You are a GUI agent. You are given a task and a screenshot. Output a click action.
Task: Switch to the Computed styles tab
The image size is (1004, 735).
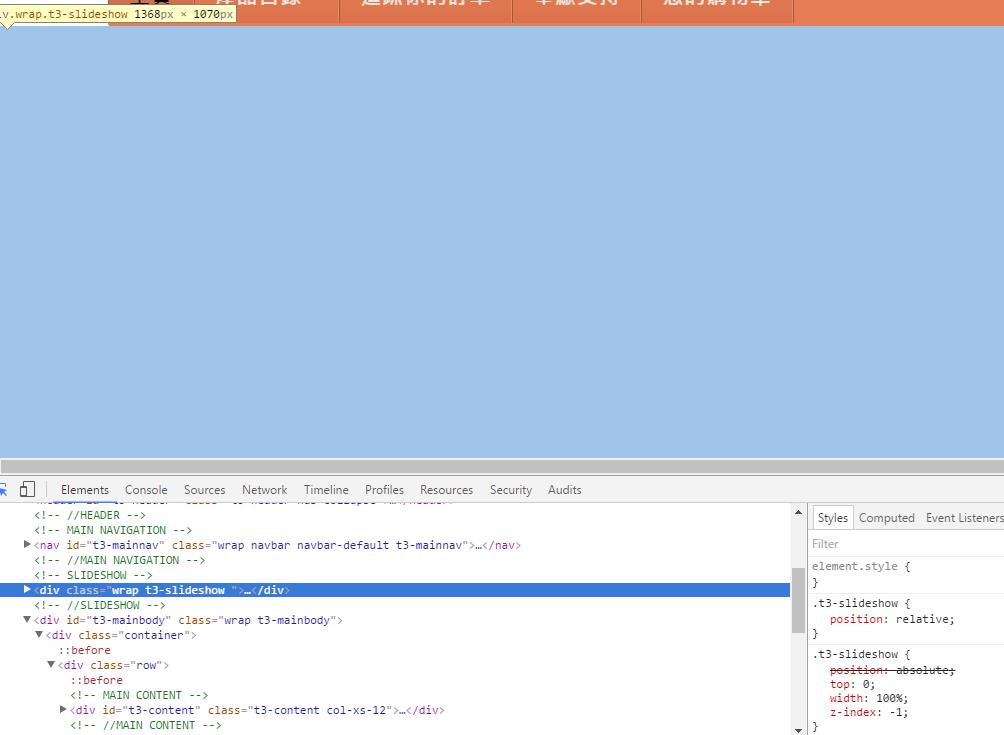click(x=886, y=518)
